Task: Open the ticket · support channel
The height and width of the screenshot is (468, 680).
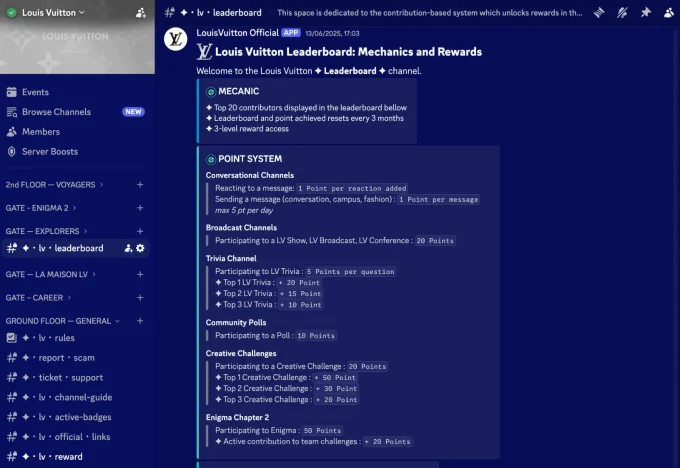Action: coord(62,377)
